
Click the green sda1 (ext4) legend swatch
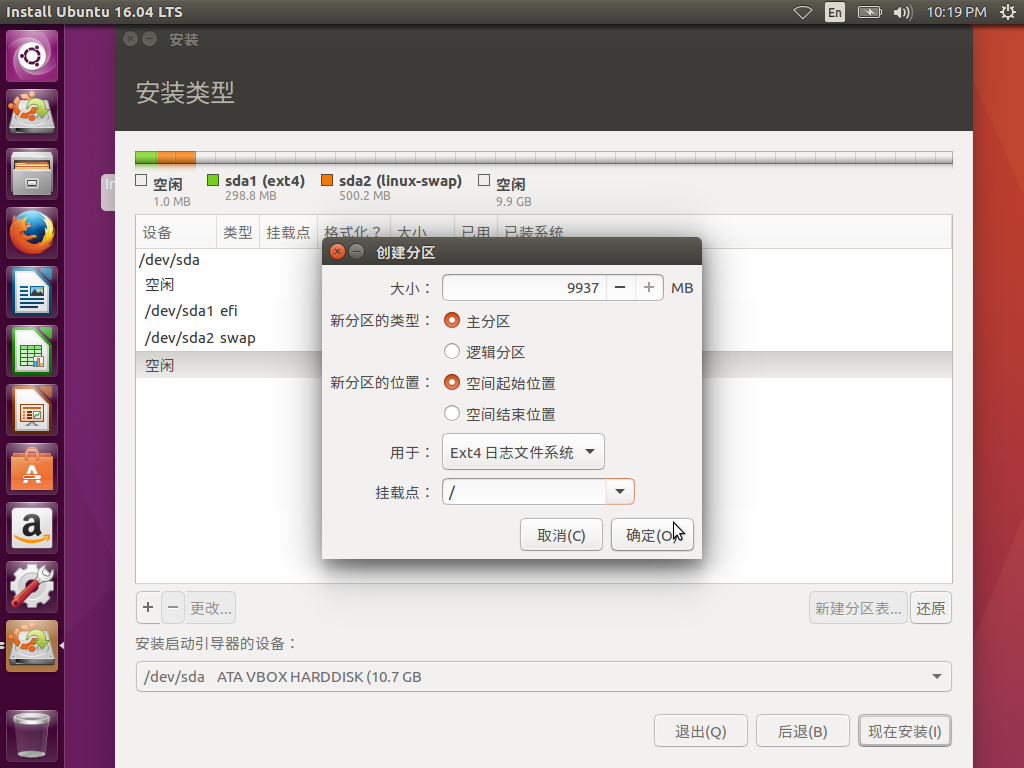click(x=213, y=180)
